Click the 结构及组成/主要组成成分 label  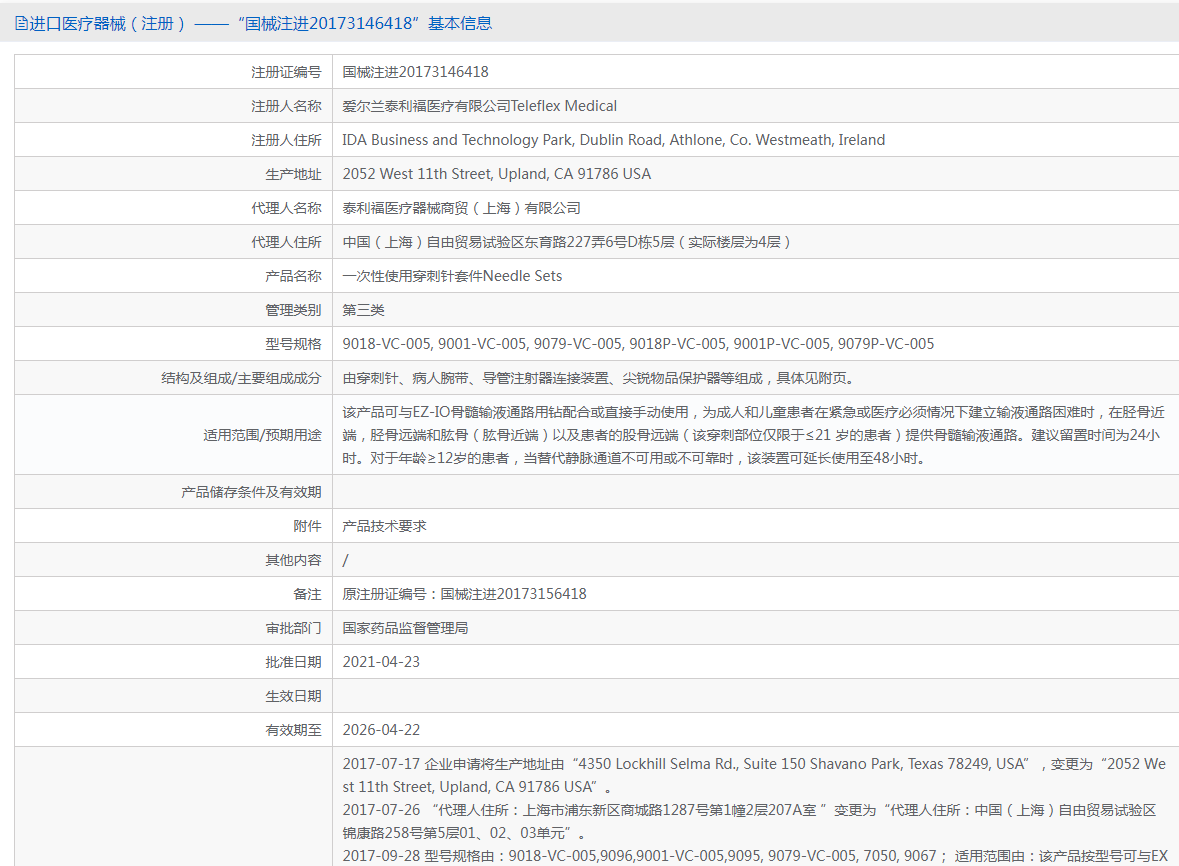[241, 378]
